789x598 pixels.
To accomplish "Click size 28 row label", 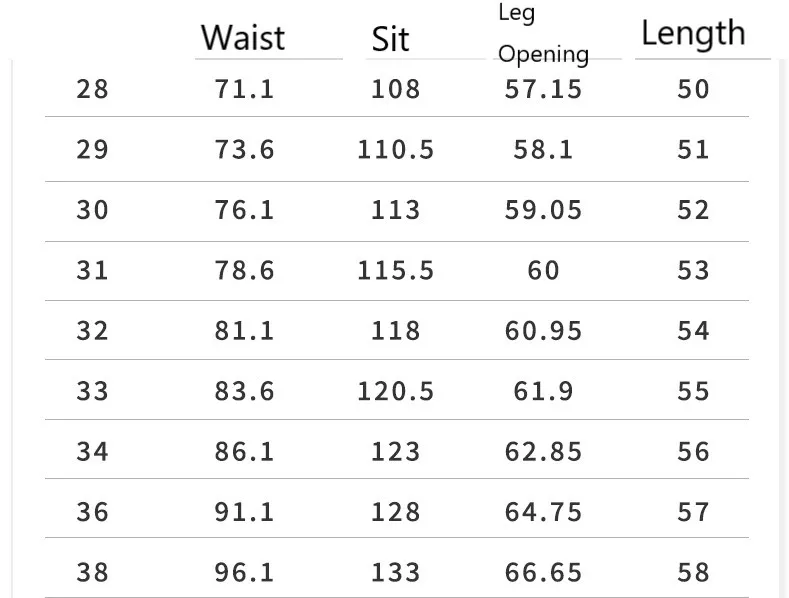I will [x=93, y=90].
